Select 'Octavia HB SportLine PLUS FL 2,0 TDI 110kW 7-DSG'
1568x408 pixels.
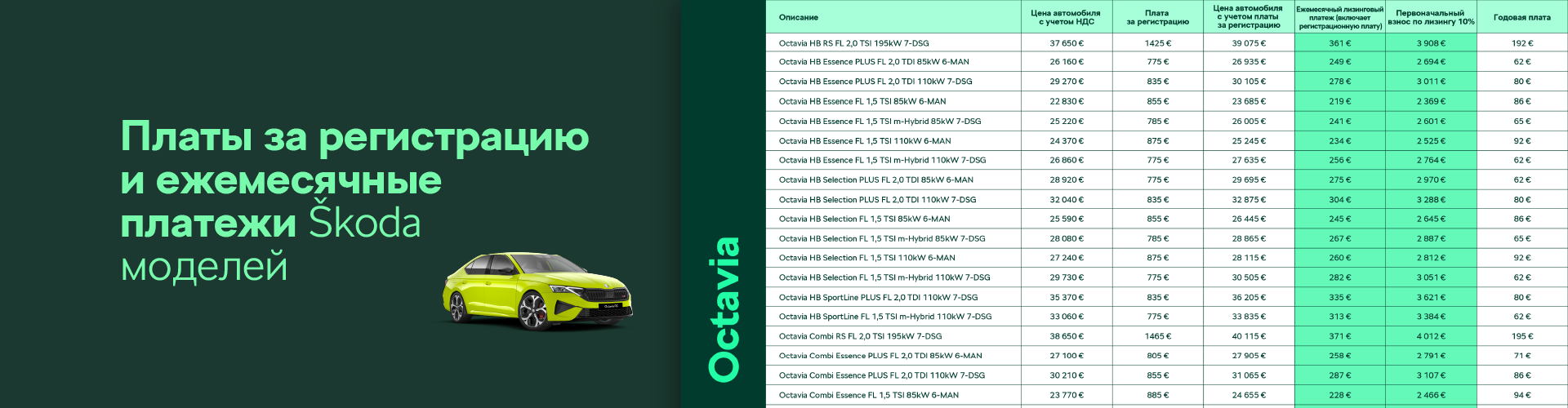[x=1167, y=297]
